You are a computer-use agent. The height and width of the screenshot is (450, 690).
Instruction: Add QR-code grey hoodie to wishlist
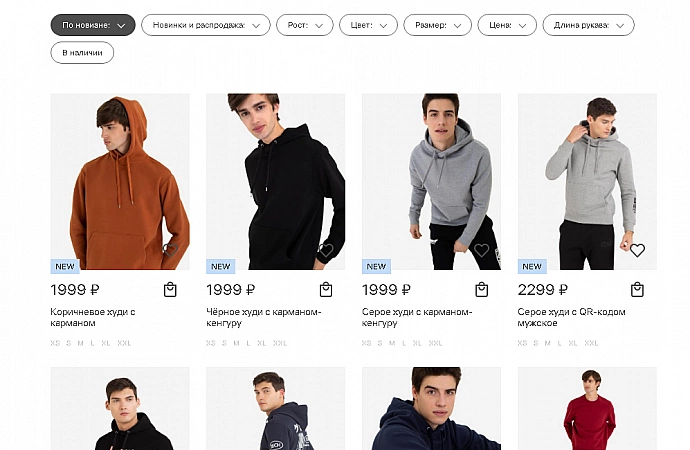(637, 250)
